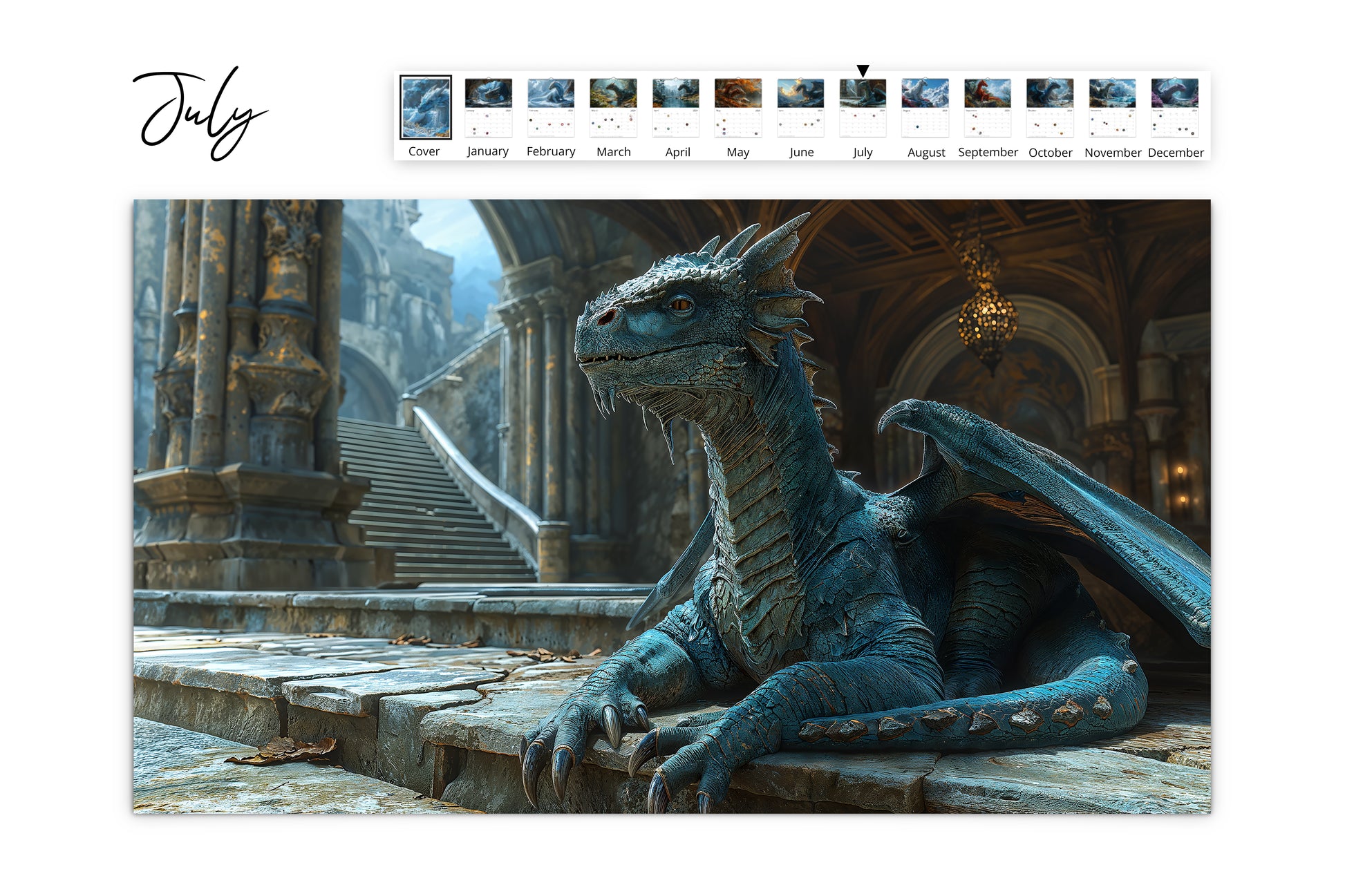Open the May calendar thumbnail
Screen dimensions: 1345x896
738,108
